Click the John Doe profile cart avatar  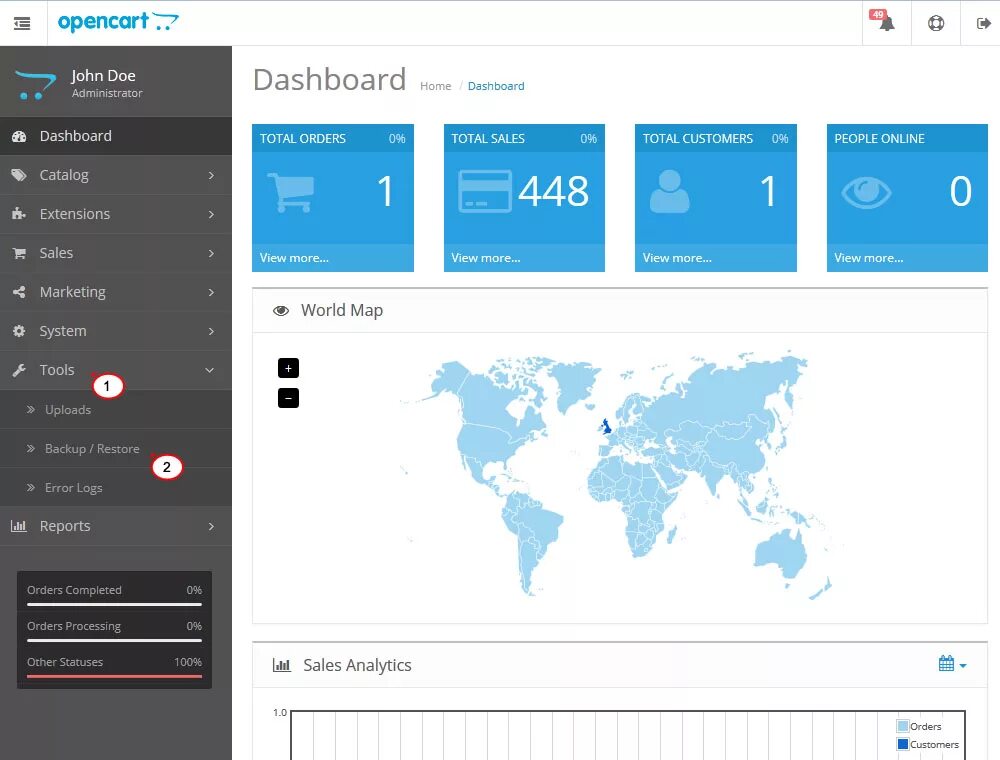(x=35, y=85)
